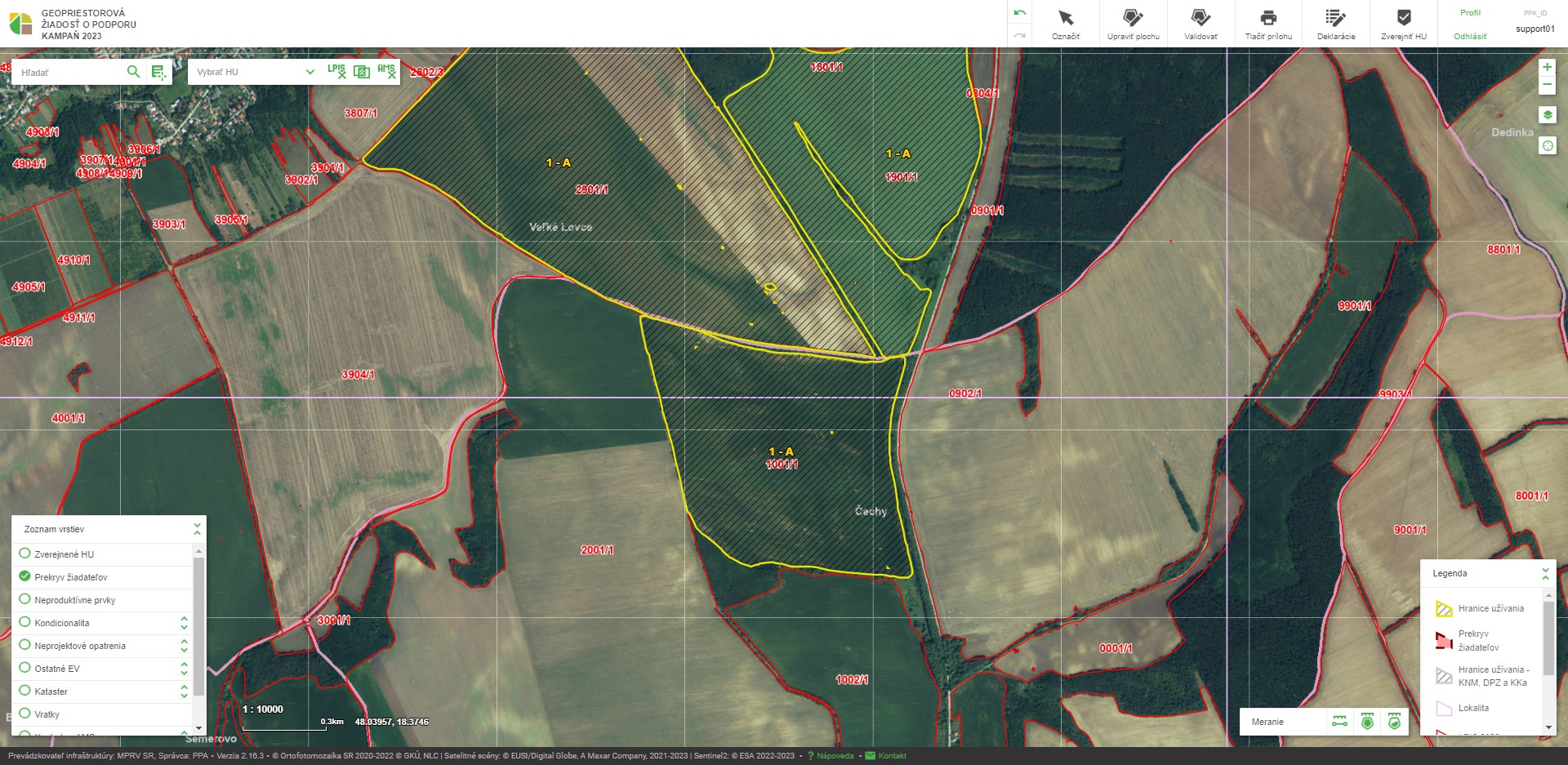Open the Profil page
This screenshot has height=765, width=1568.
coord(1470,13)
